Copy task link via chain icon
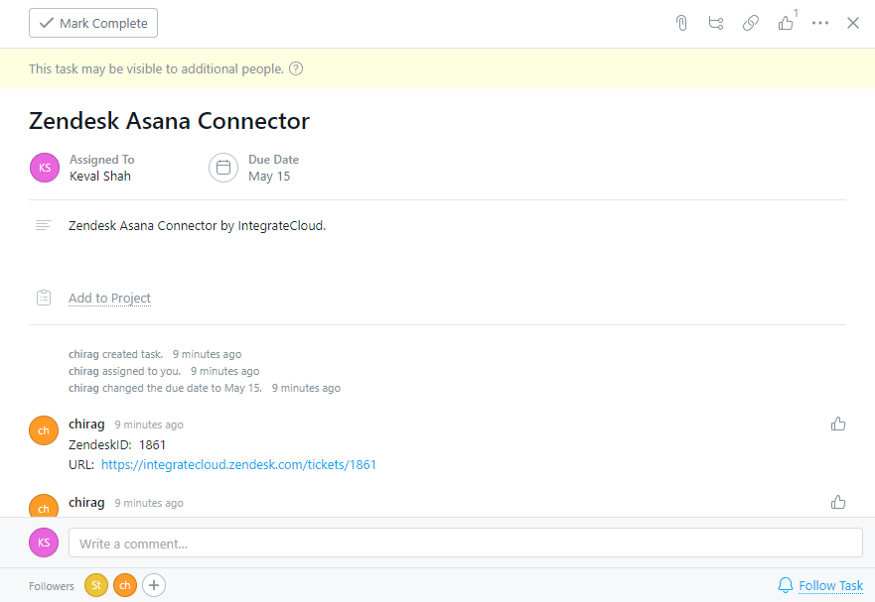Image resolution: width=875 pixels, height=602 pixels. 751,23
